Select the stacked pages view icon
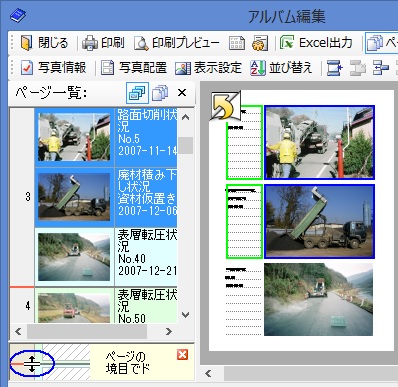Viewport: 398px width, 387px height. click(x=160, y=93)
